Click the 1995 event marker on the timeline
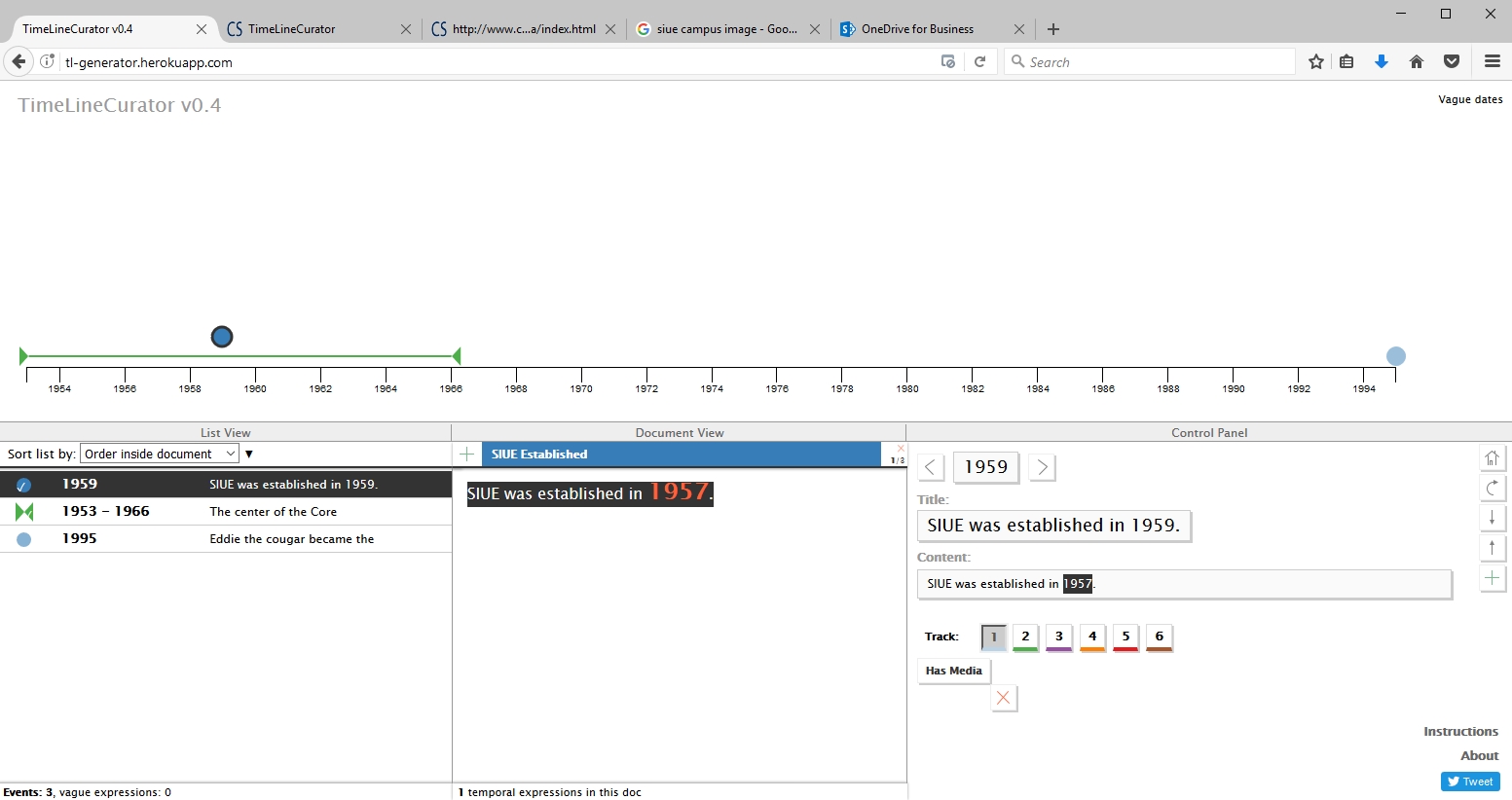Viewport: 1512px width, 800px height. pos(1395,356)
